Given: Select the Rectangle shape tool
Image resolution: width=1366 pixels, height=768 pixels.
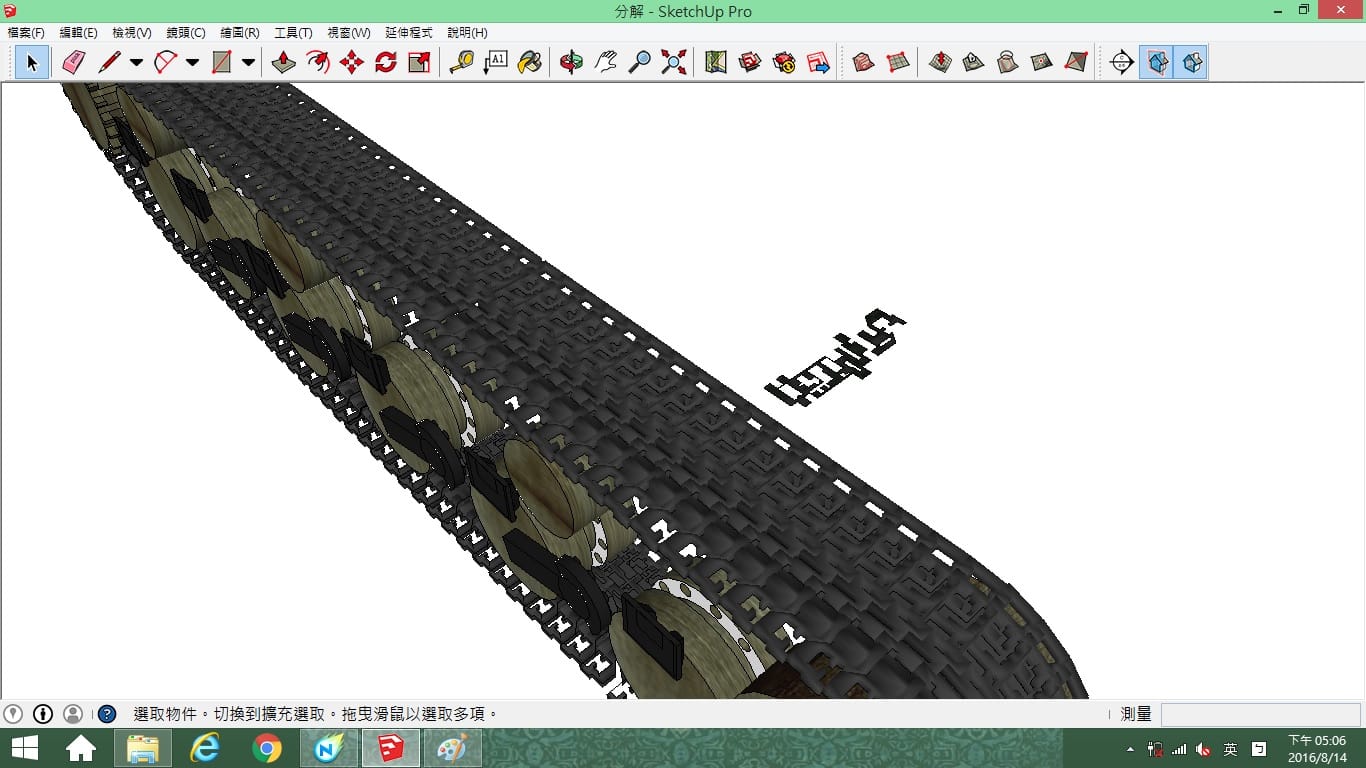Looking at the screenshot, I should [221, 62].
